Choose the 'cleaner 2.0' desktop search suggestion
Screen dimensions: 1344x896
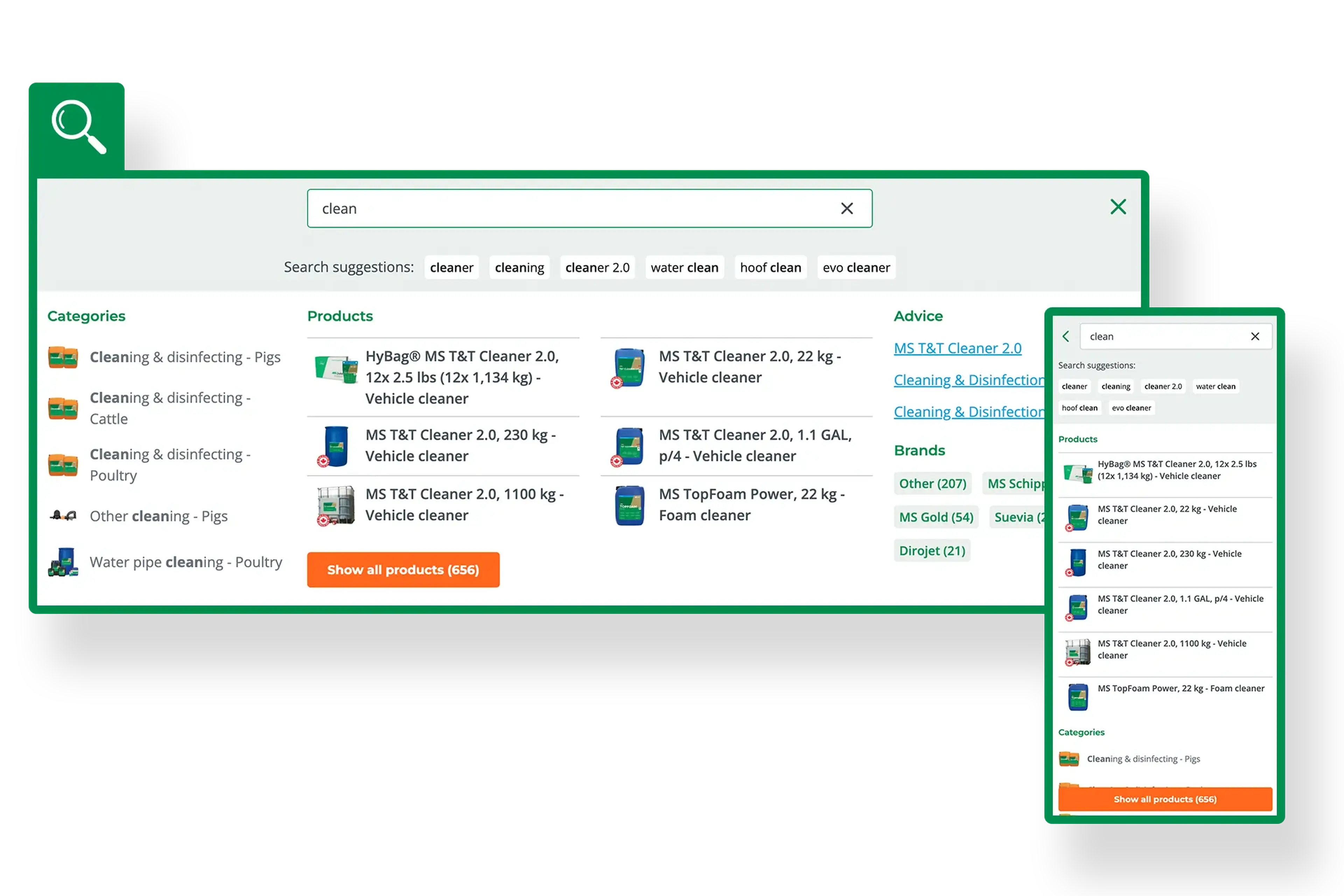597,267
